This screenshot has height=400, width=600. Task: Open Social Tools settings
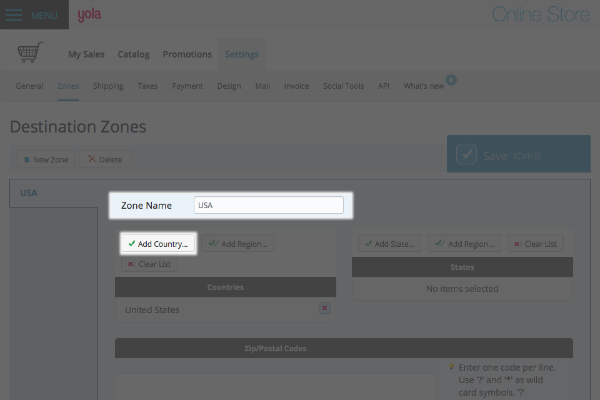(343, 86)
